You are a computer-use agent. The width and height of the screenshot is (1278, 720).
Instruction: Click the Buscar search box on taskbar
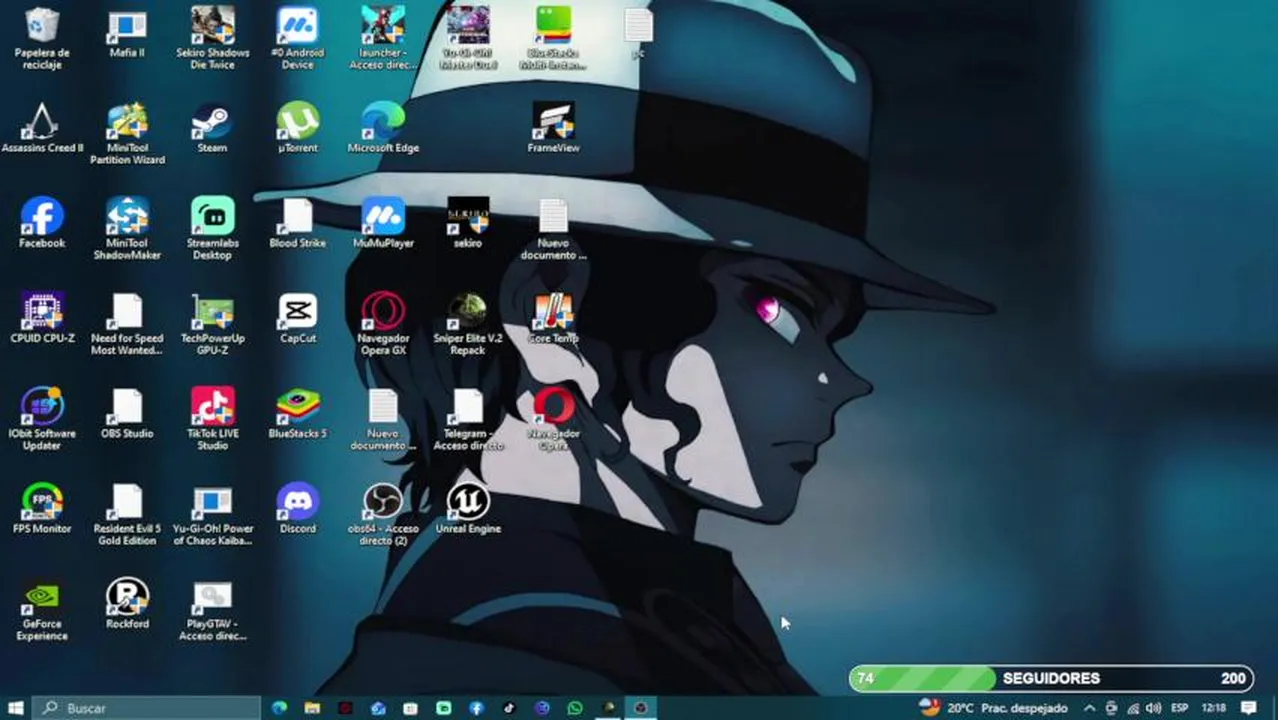point(147,708)
